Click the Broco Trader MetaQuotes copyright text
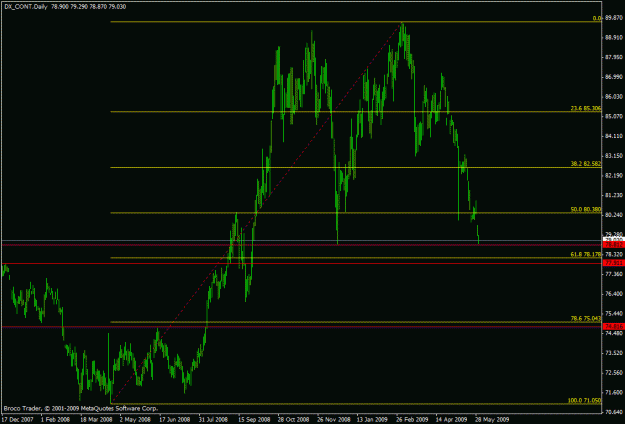This screenshot has height=424, width=625. coord(81,408)
